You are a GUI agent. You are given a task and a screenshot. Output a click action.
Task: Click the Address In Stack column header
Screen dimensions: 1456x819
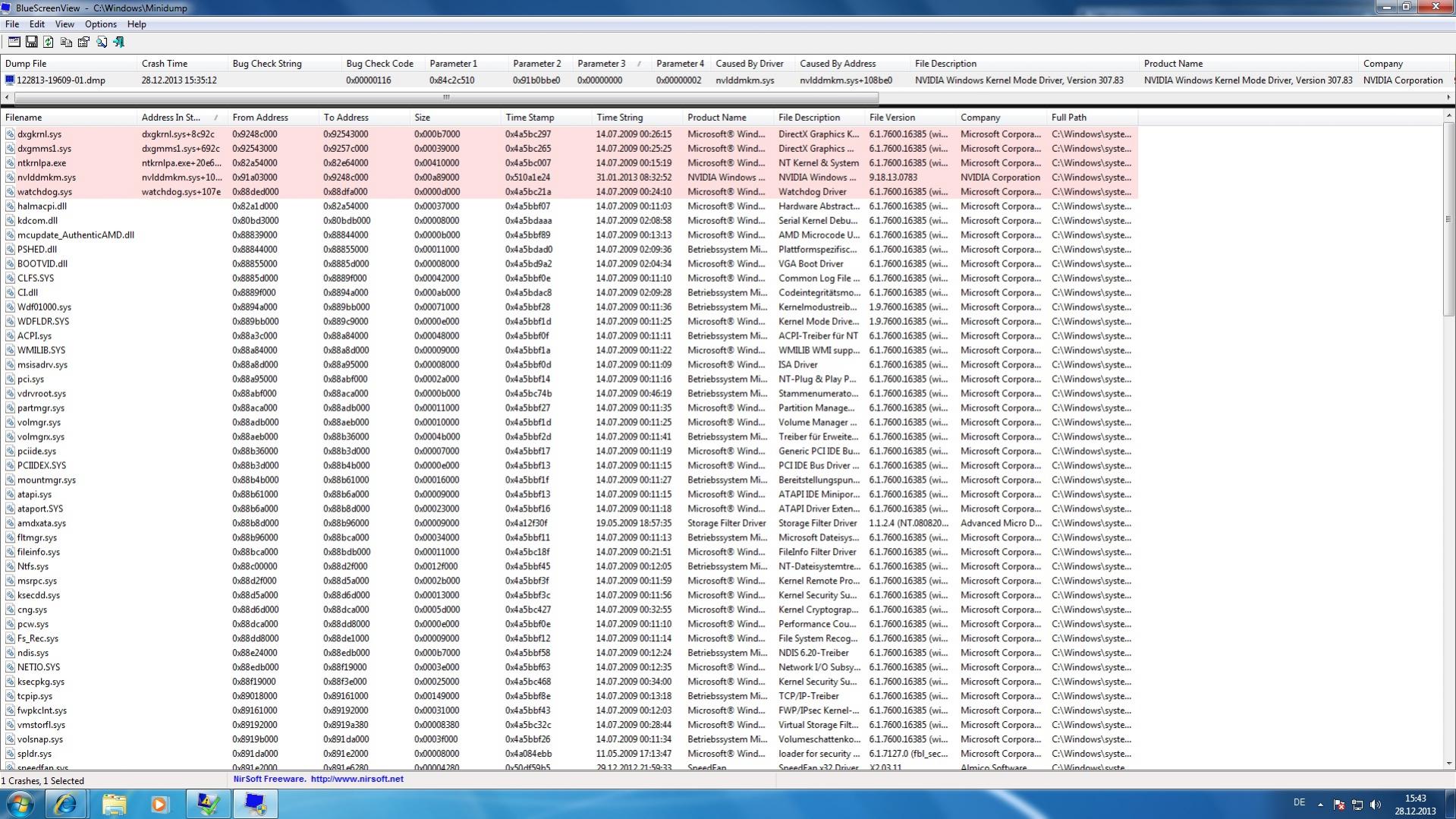coord(182,118)
